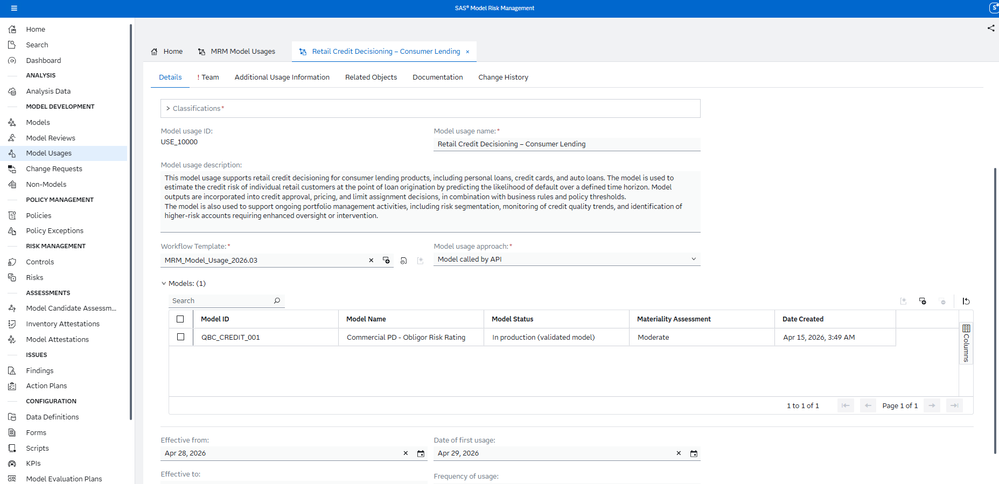Image resolution: width=999 pixels, height=484 pixels.
Task: Select the Details tab
Action: [170, 77]
